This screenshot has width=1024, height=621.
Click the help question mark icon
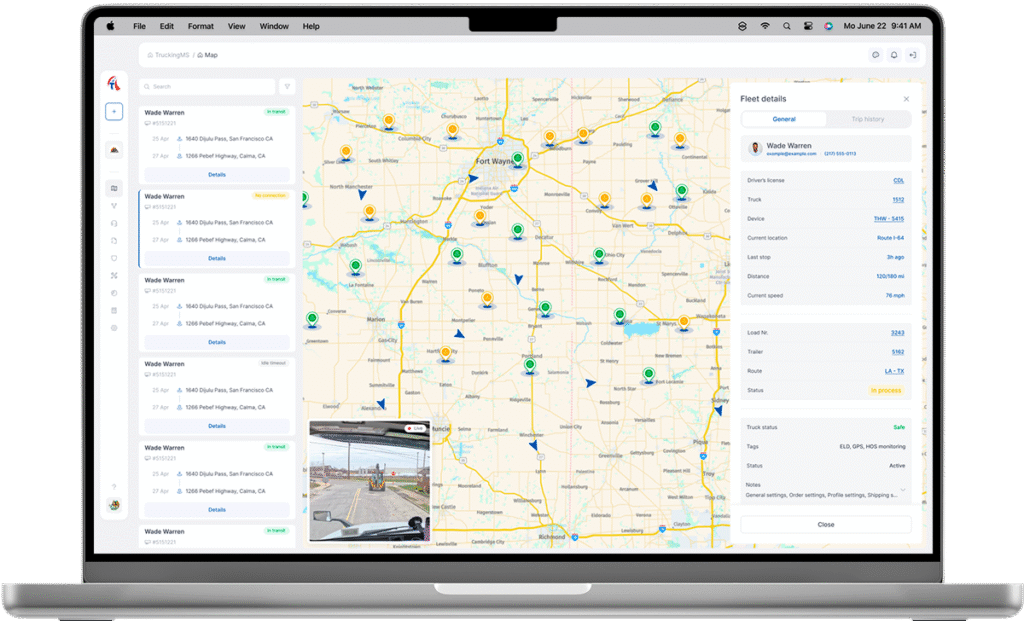pyautogui.click(x=114, y=487)
